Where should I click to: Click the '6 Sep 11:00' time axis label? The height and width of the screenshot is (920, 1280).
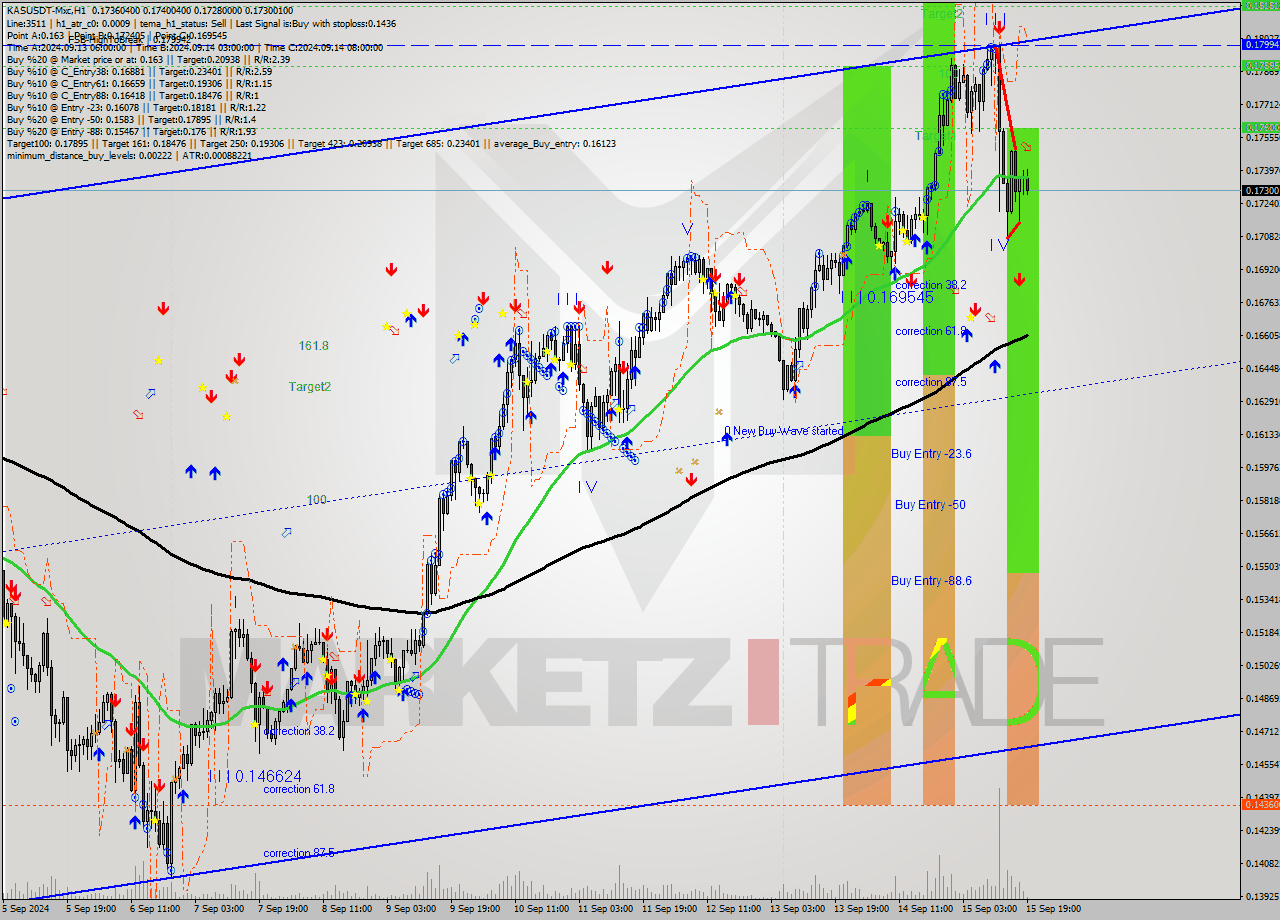point(154,909)
